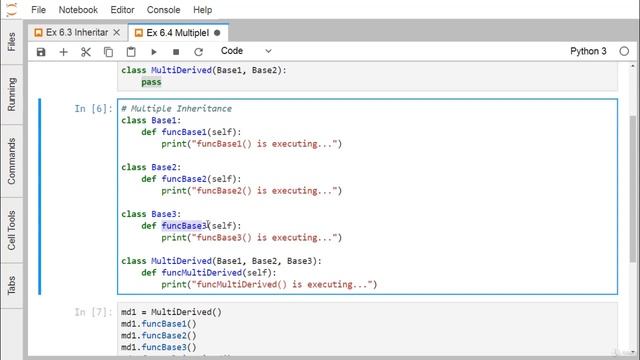
Task: Close the Ex 6.3 Inheritar tab
Action: click(117, 33)
